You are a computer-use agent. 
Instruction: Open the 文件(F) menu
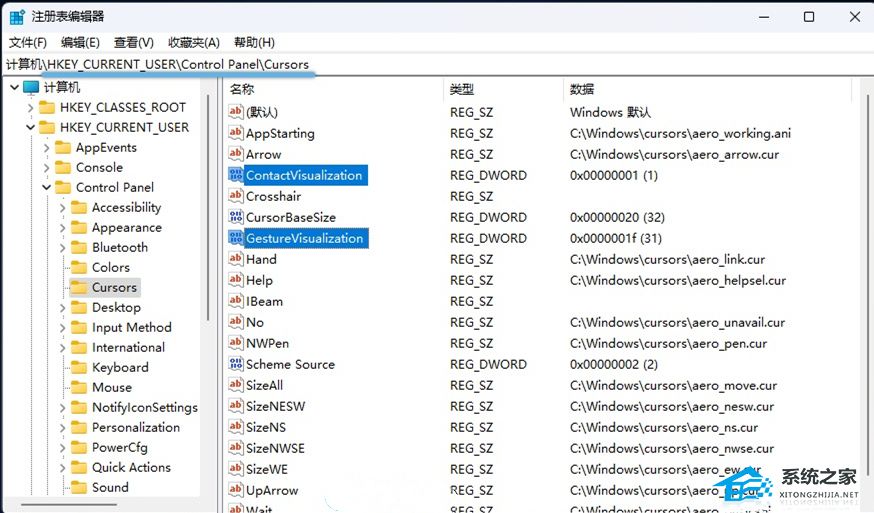coord(27,42)
